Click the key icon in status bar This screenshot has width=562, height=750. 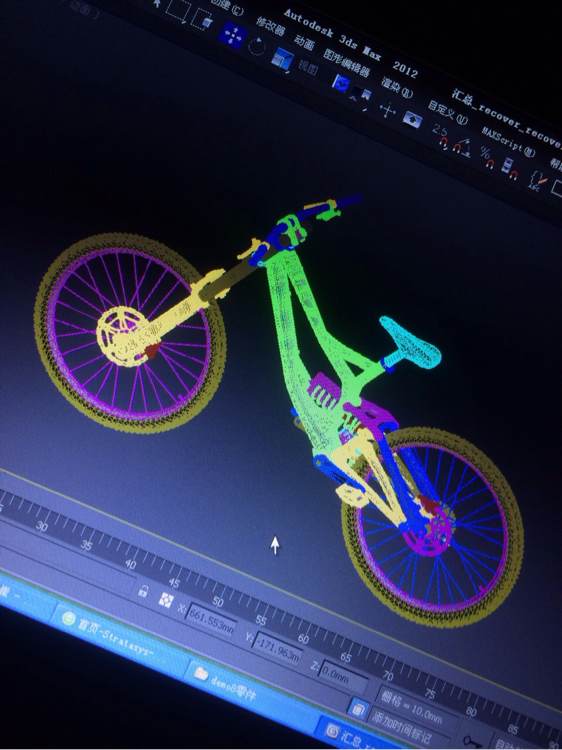coord(473,743)
